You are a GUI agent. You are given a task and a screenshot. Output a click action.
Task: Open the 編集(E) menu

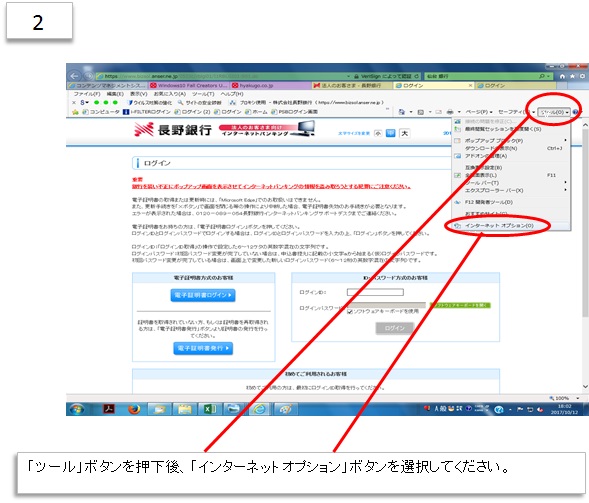point(115,94)
